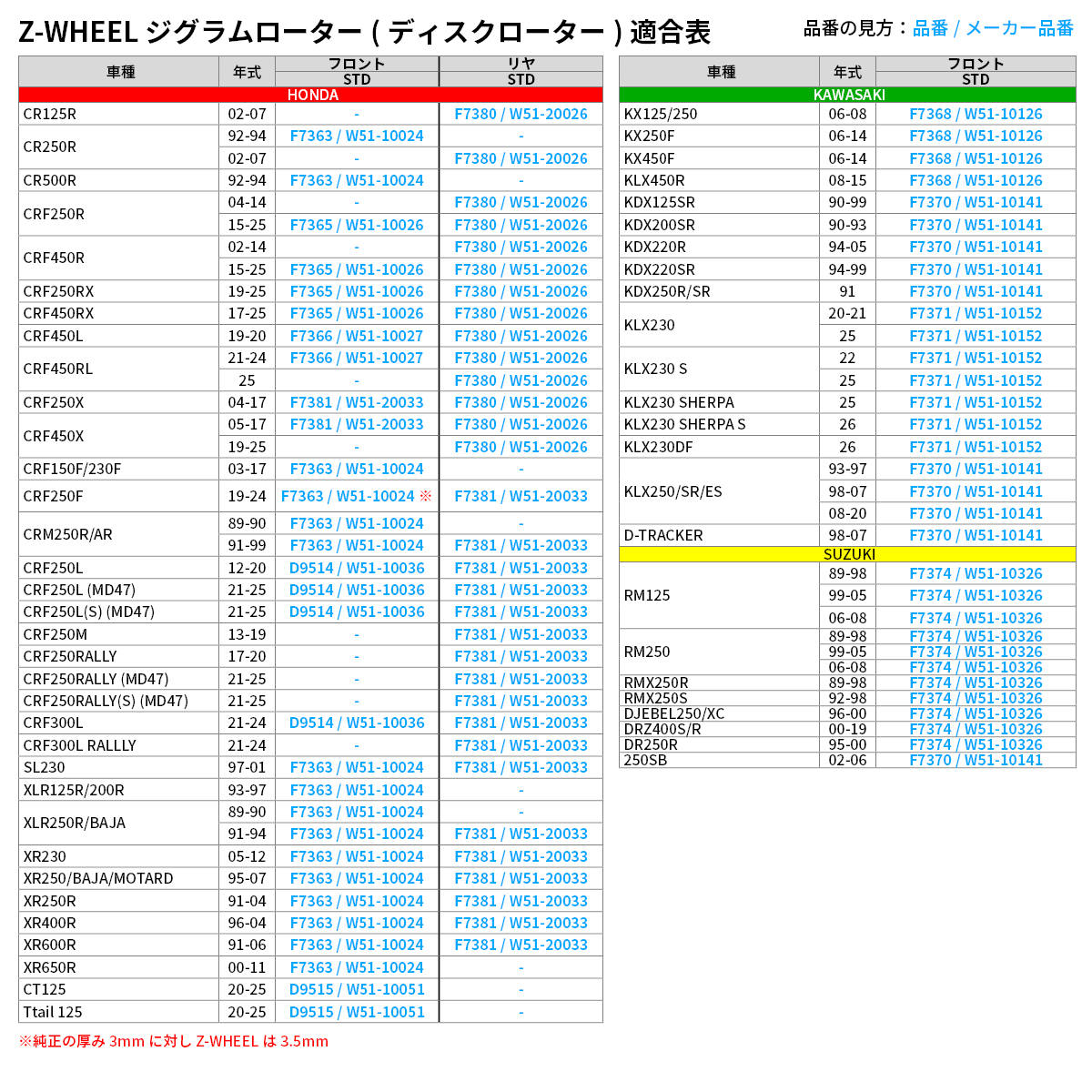
Task: Click the XR650R model name cell
Action: pos(118,967)
